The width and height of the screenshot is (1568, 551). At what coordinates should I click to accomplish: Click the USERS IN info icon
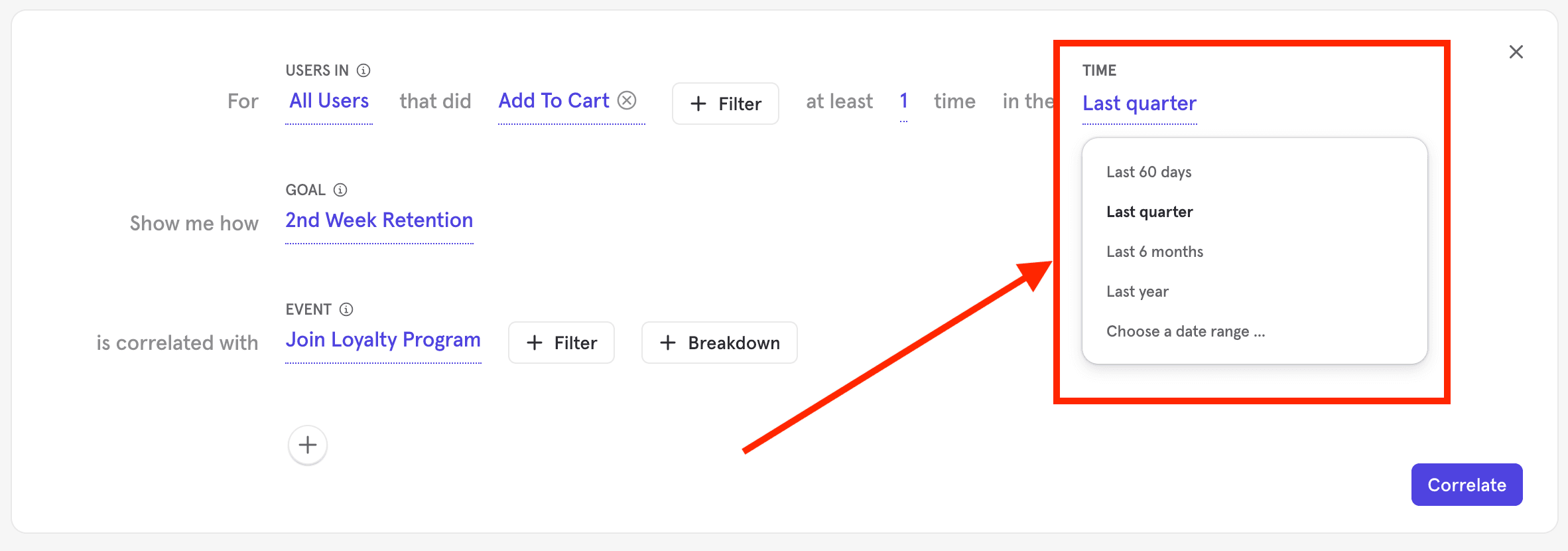click(x=363, y=70)
